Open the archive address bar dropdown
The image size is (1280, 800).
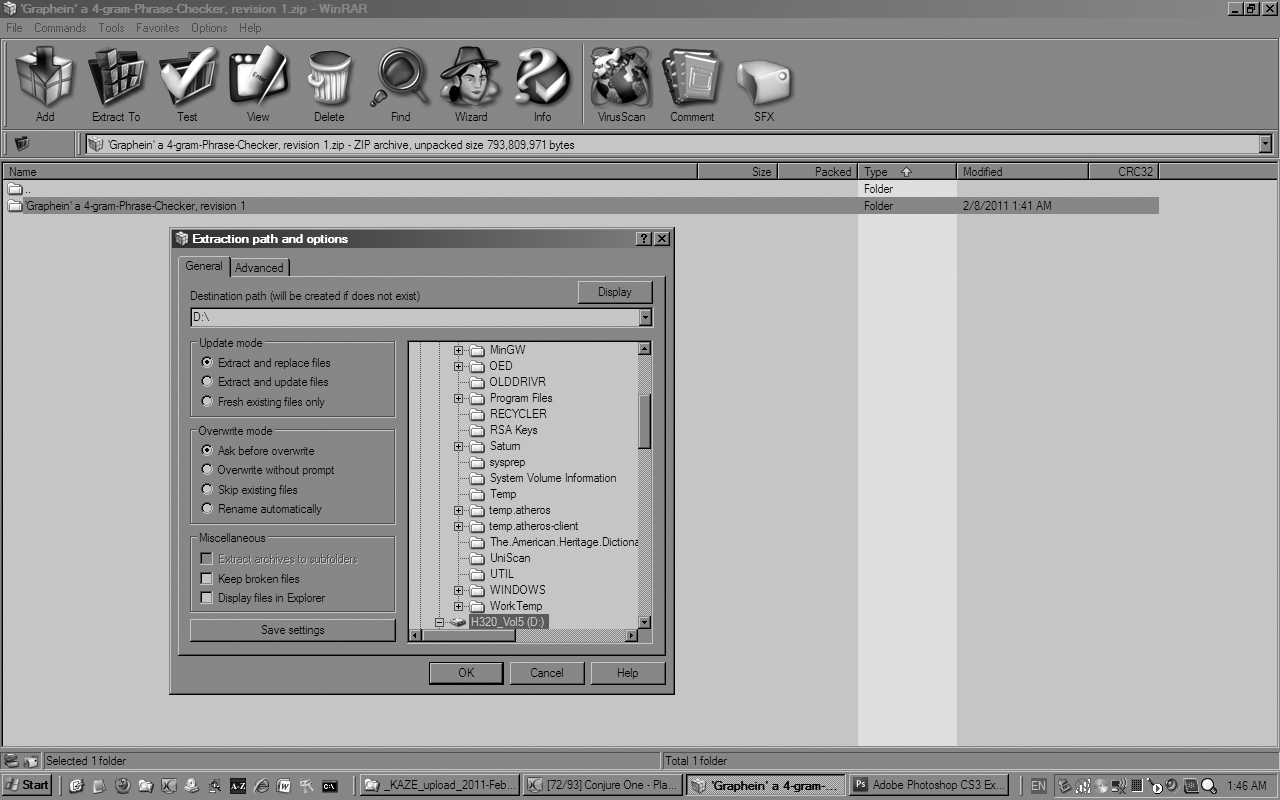[1265, 144]
